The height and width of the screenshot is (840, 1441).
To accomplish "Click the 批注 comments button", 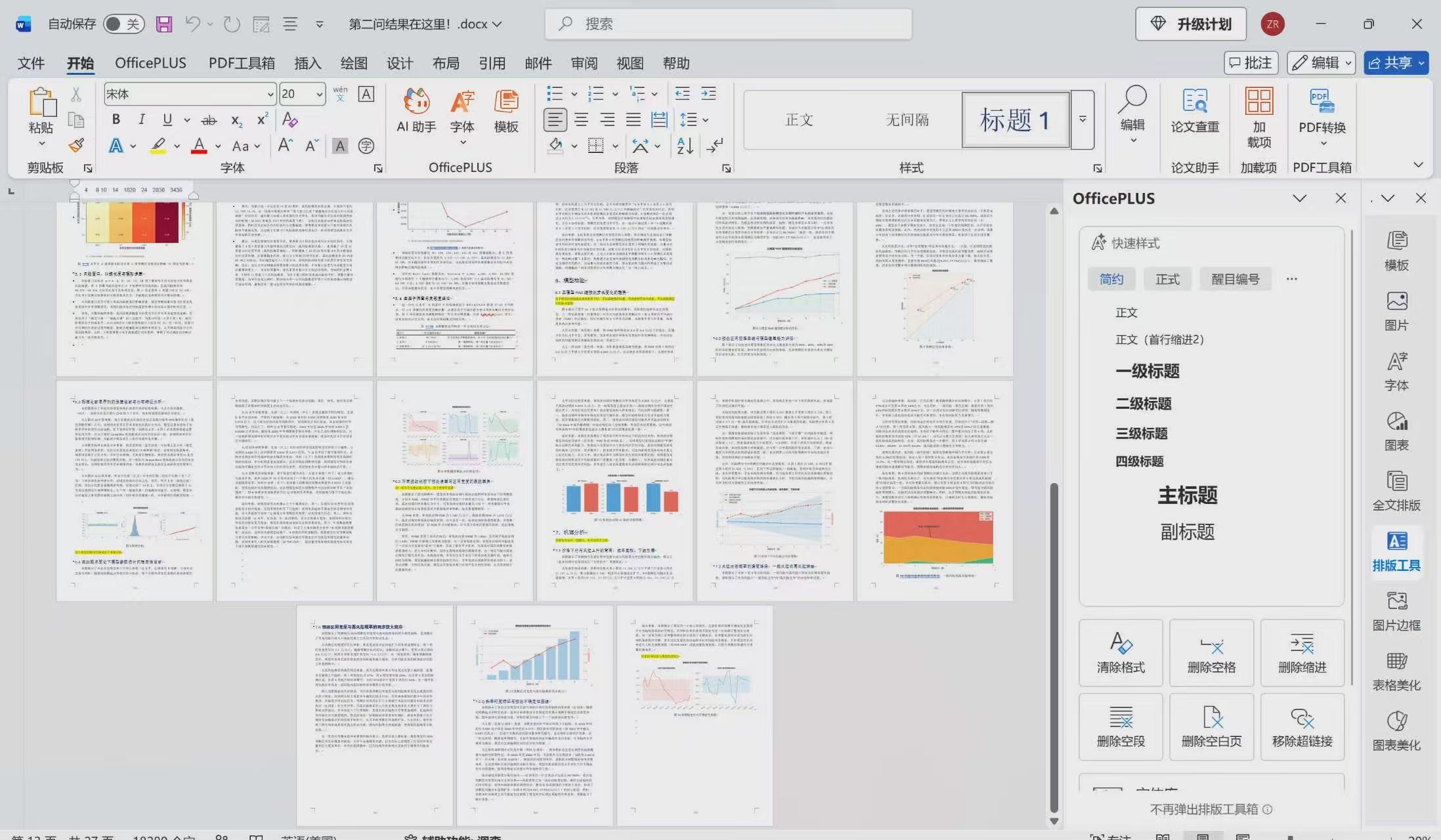I will (x=1251, y=63).
